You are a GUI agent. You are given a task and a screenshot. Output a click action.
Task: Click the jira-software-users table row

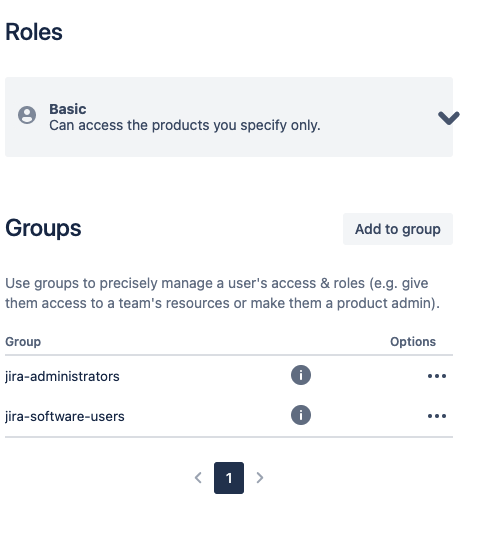[x=229, y=416]
